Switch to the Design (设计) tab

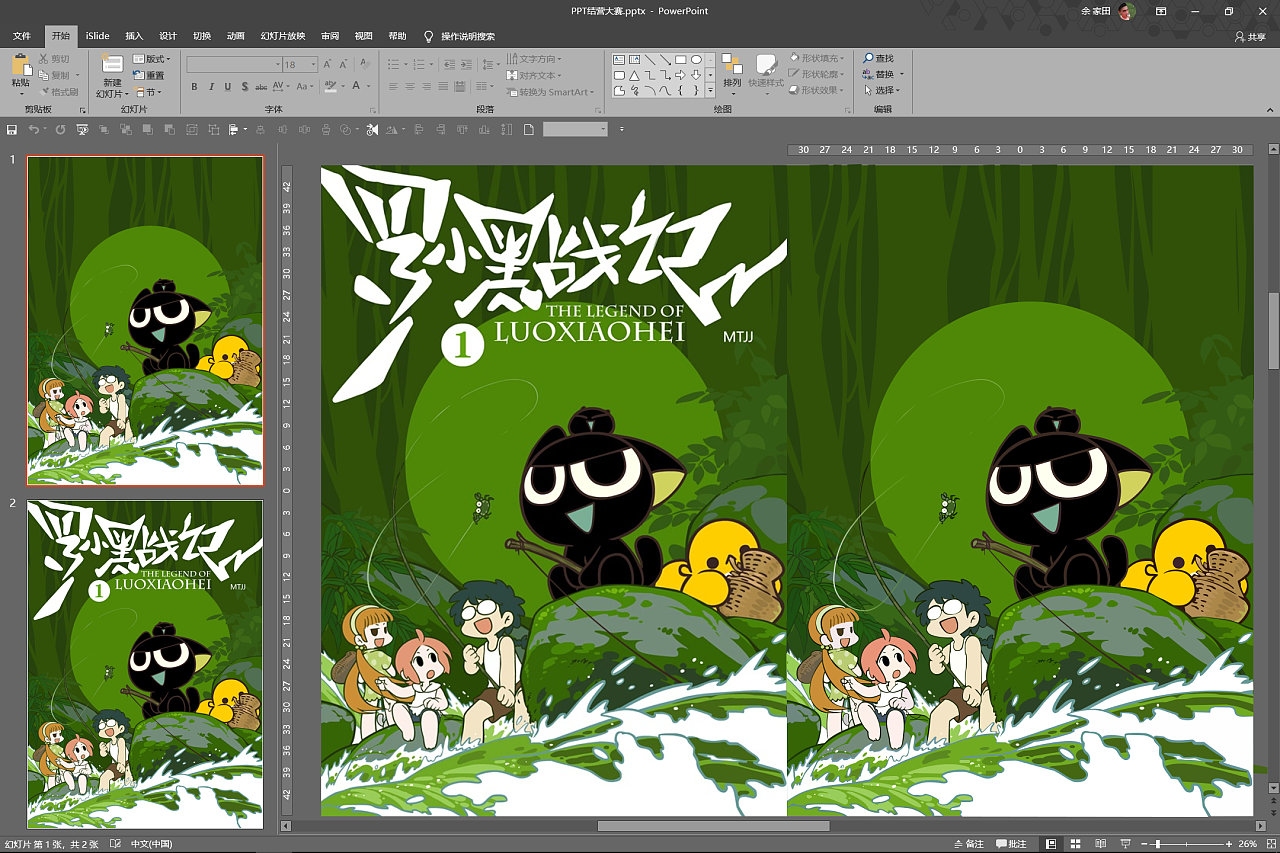(x=168, y=36)
